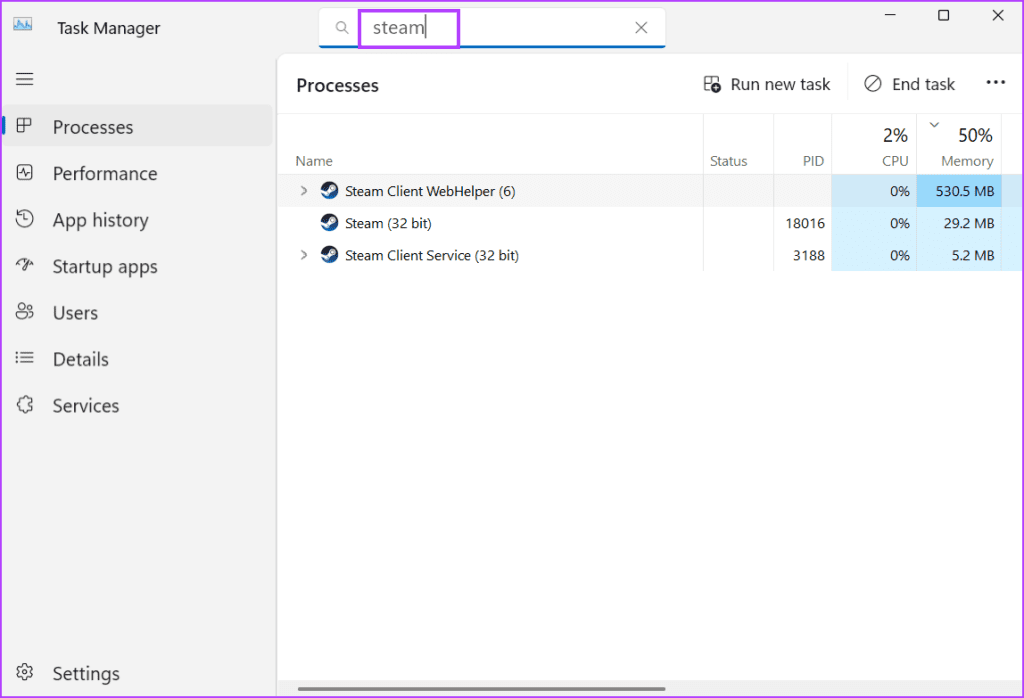Click the End task circle-slash icon
This screenshot has width=1024, height=698.
point(872,84)
